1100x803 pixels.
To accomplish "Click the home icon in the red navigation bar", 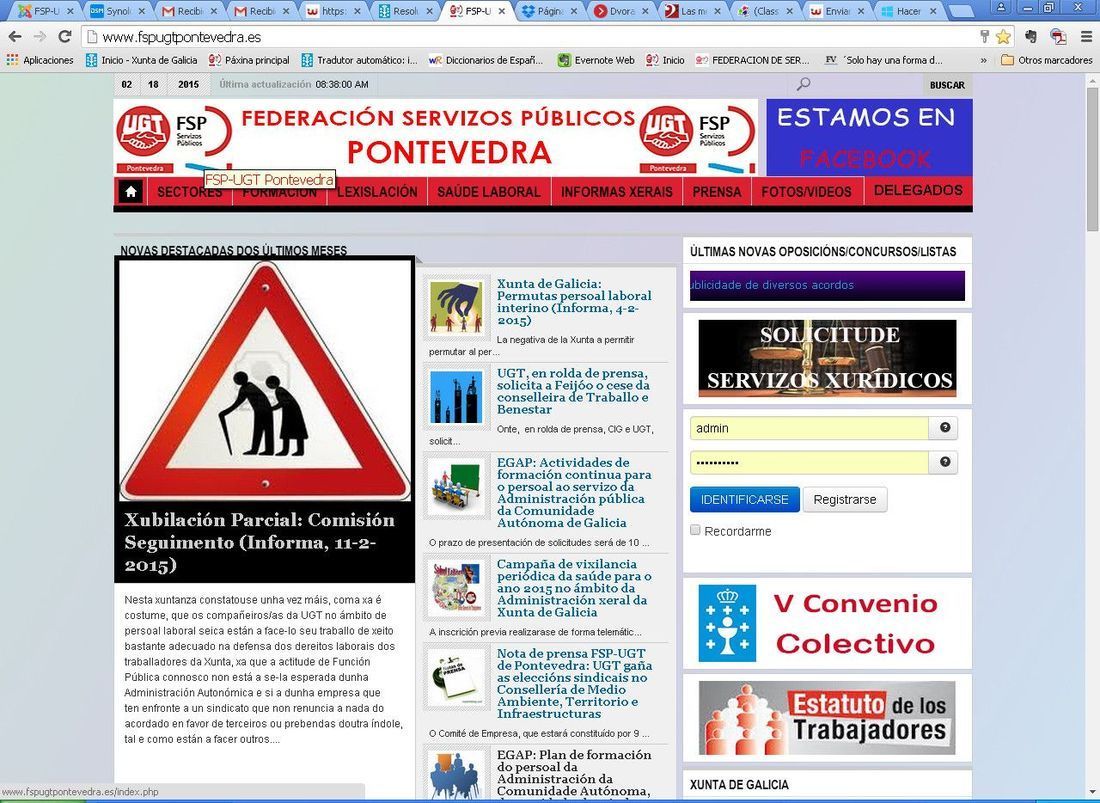I will click(x=130, y=191).
